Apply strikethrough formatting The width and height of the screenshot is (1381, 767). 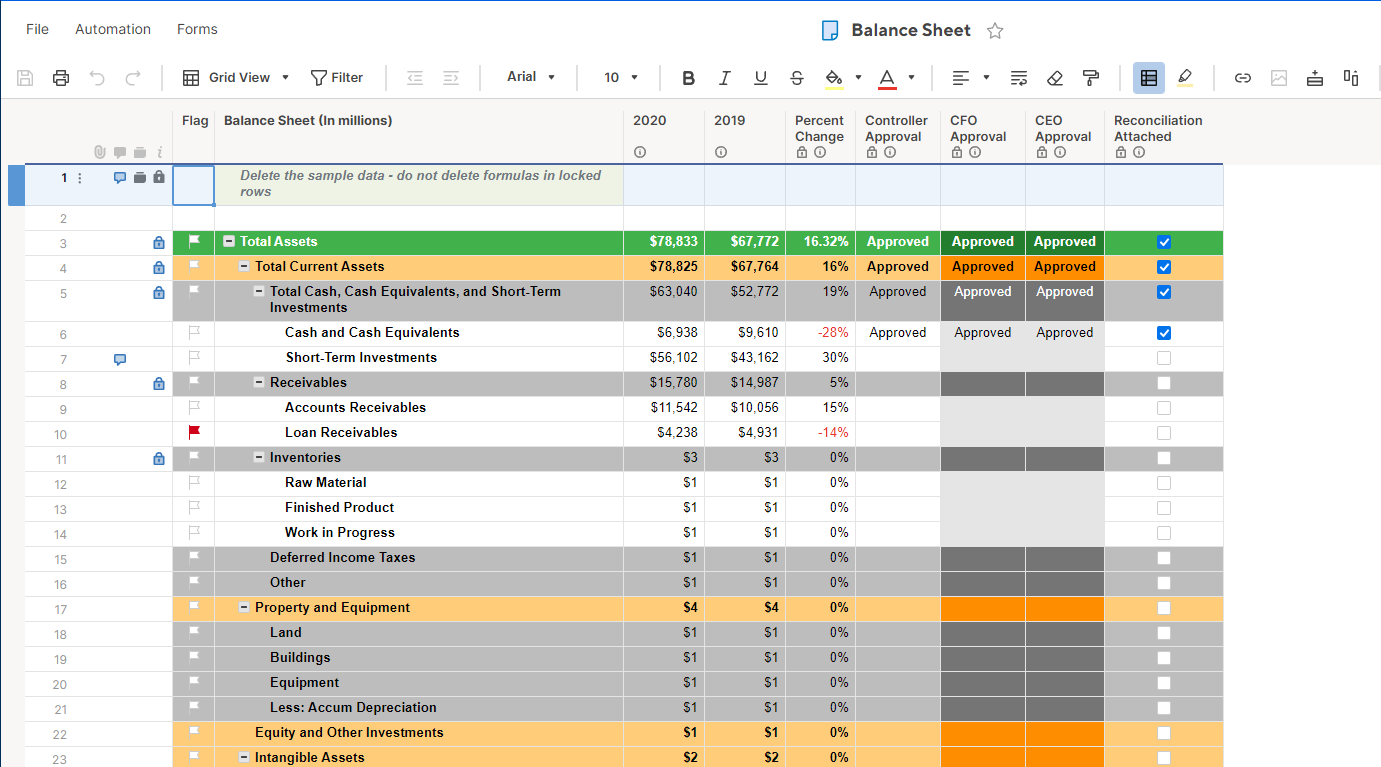796,78
